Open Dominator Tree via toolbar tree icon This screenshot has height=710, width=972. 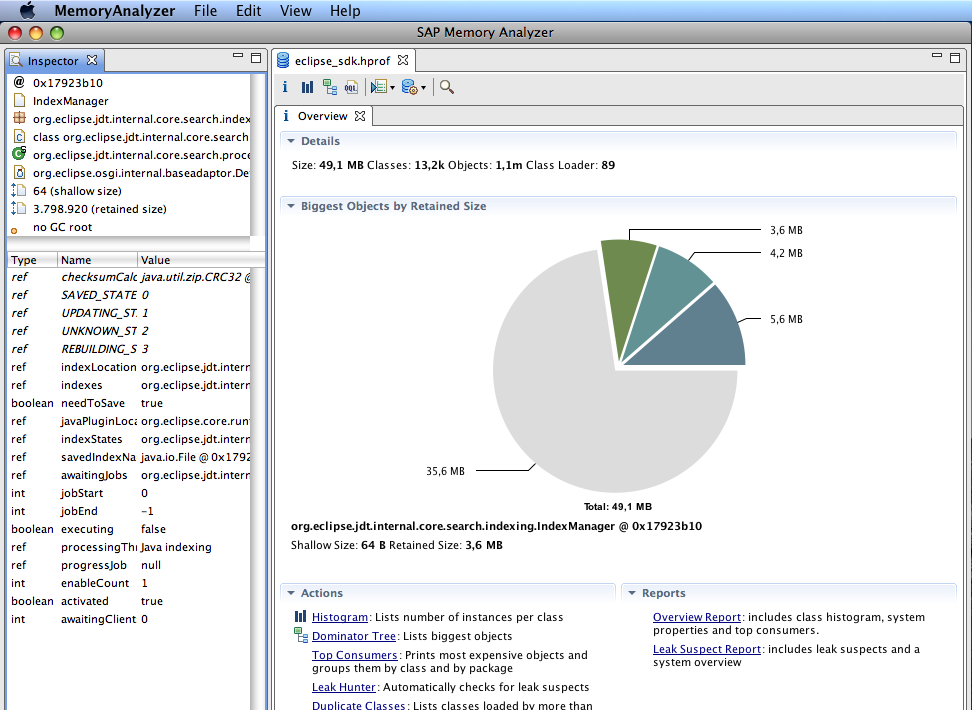pyautogui.click(x=330, y=87)
